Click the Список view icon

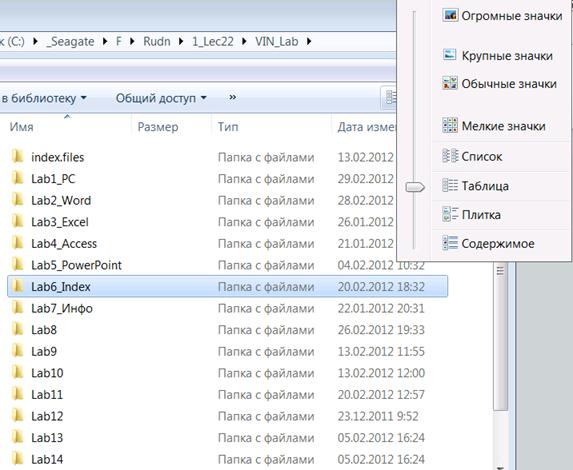pos(450,156)
